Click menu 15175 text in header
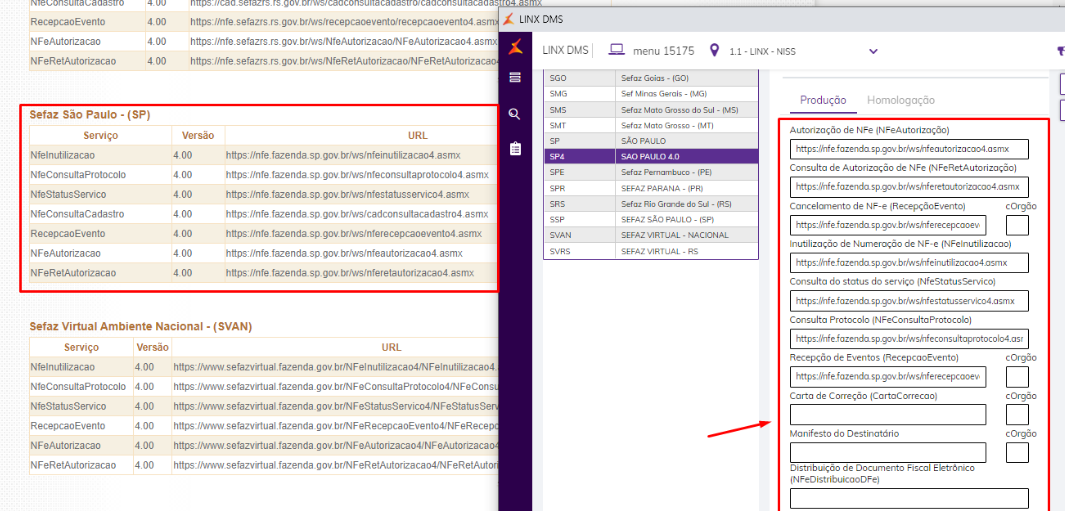 click(664, 51)
